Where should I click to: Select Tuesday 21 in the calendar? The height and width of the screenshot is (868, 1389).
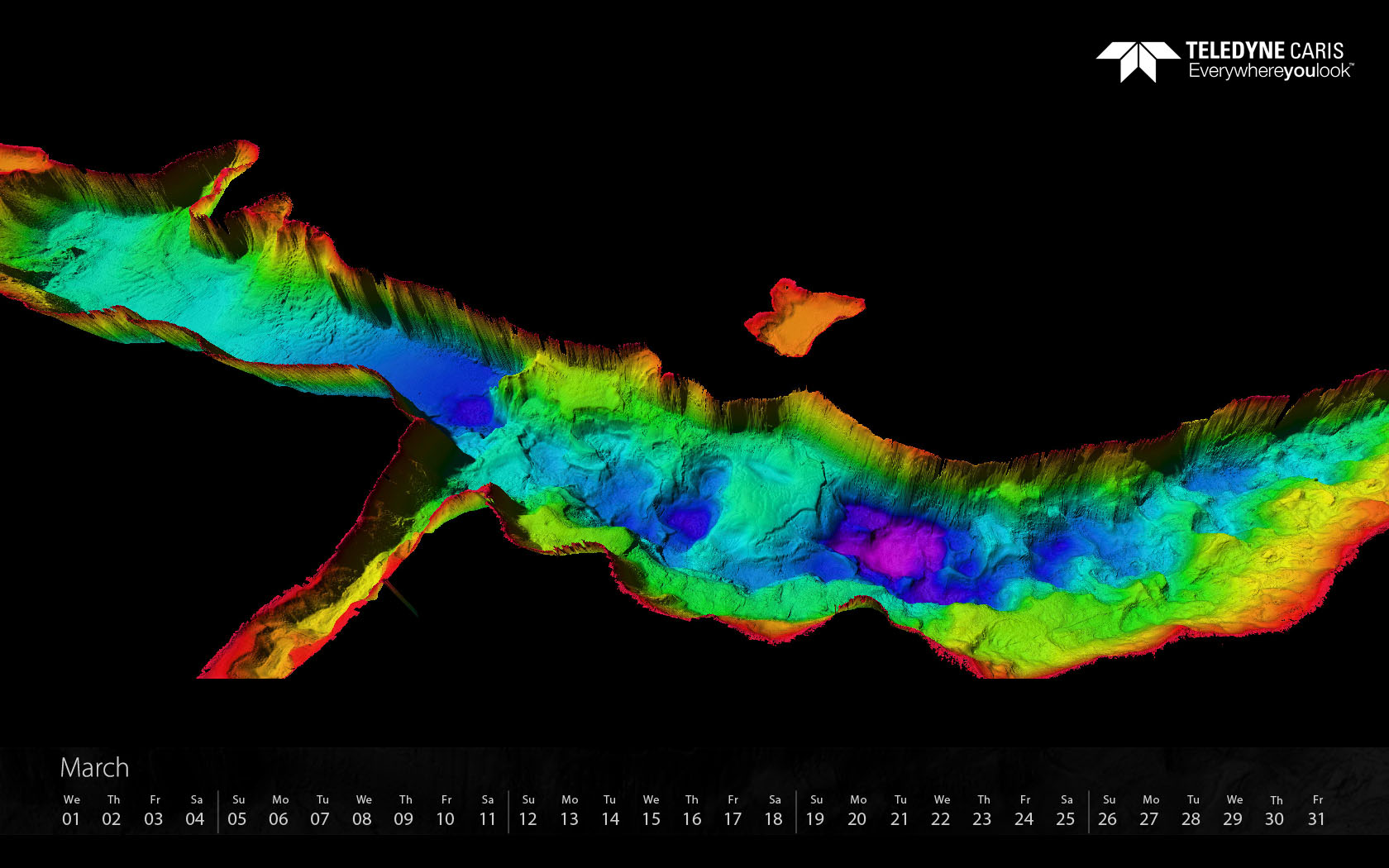click(900, 811)
